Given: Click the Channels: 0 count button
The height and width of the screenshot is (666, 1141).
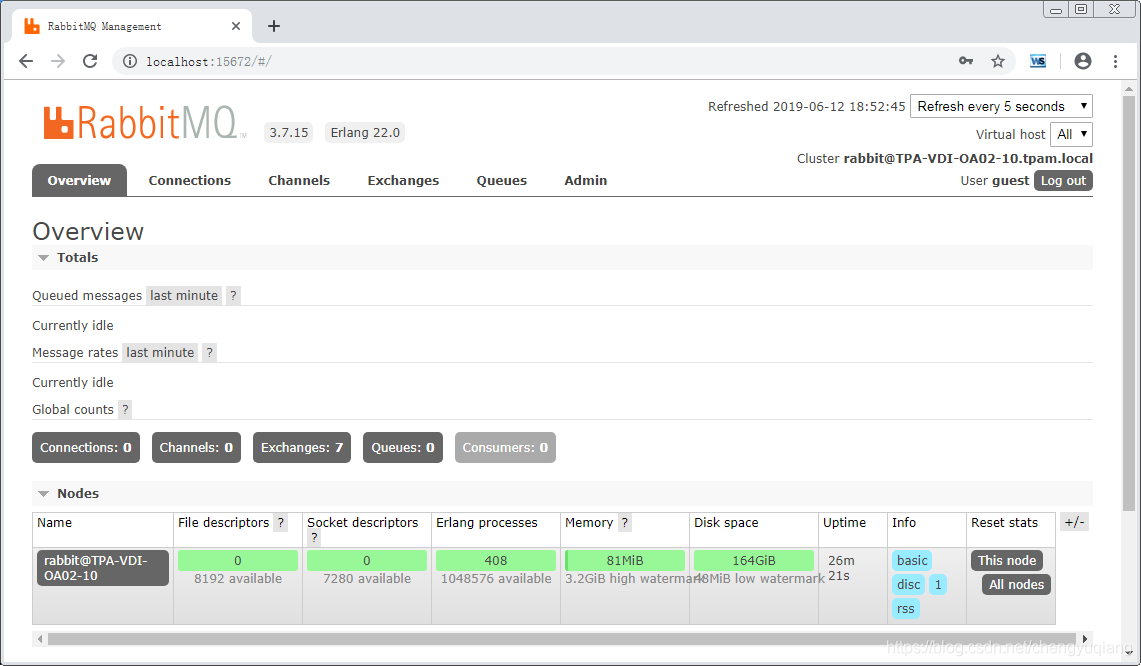Looking at the screenshot, I should (196, 448).
